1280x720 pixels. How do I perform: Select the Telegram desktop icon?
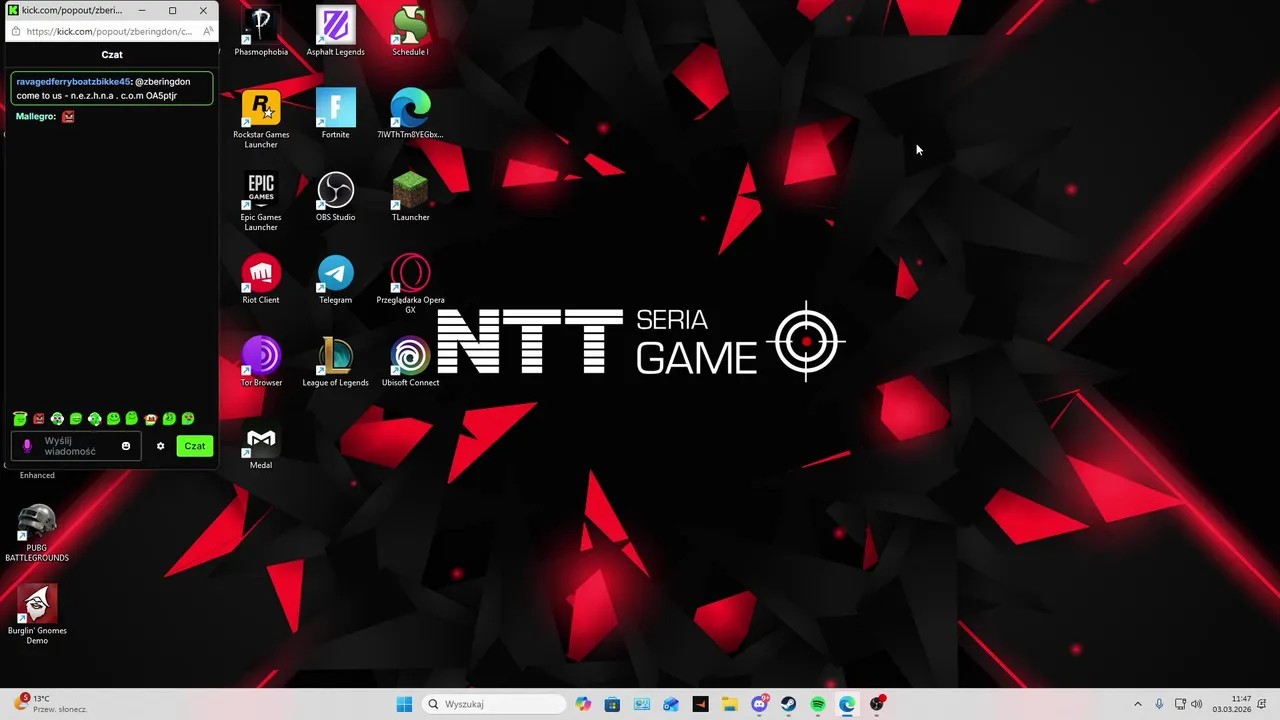click(x=335, y=279)
